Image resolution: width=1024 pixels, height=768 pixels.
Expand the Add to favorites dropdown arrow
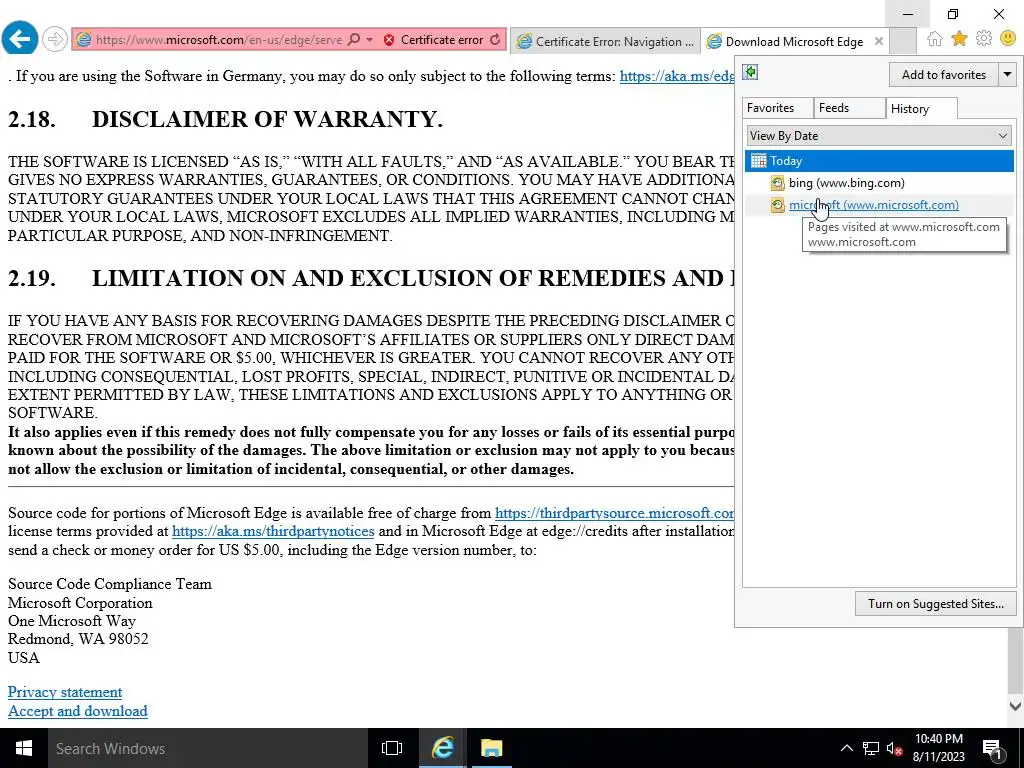pos(1007,74)
